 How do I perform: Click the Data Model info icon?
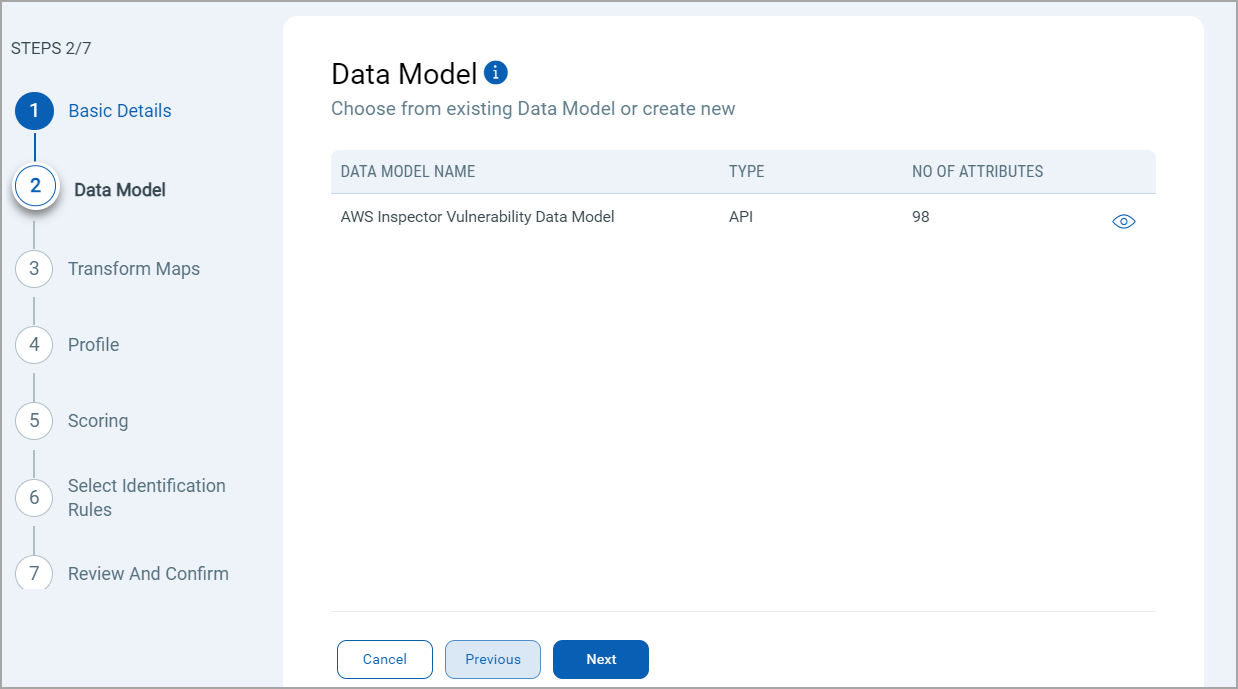pos(496,73)
